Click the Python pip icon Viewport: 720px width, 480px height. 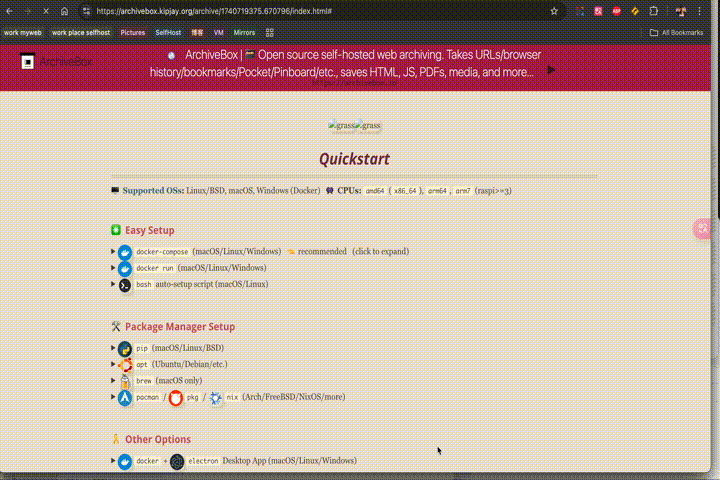point(125,349)
